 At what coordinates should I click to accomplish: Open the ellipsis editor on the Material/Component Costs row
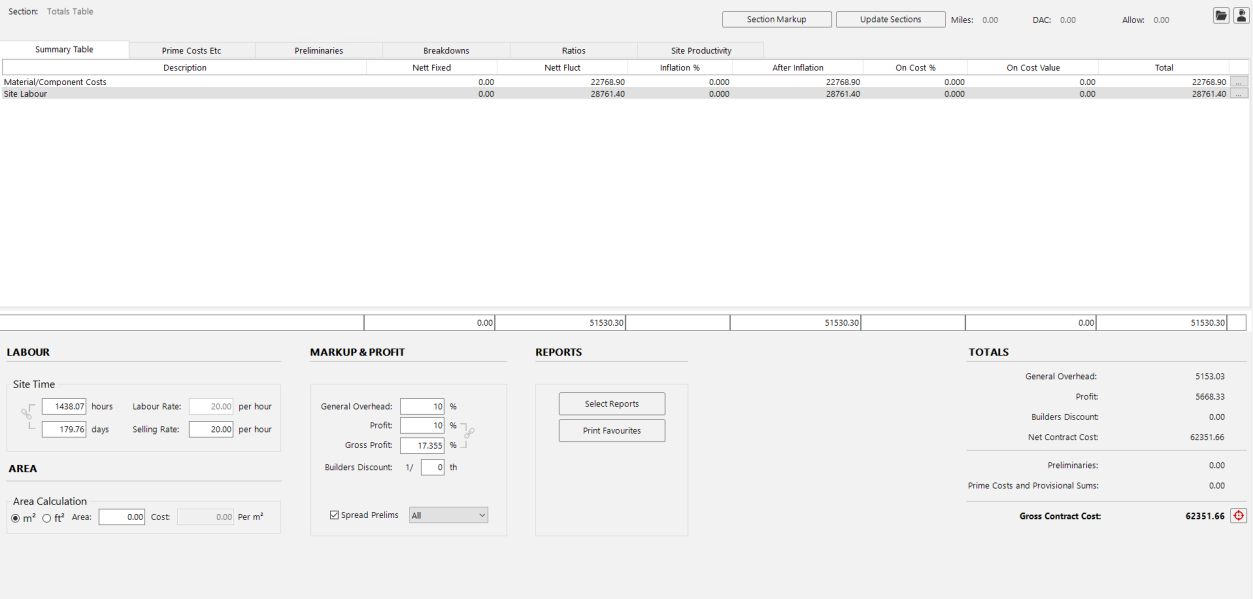pyautogui.click(x=1239, y=82)
